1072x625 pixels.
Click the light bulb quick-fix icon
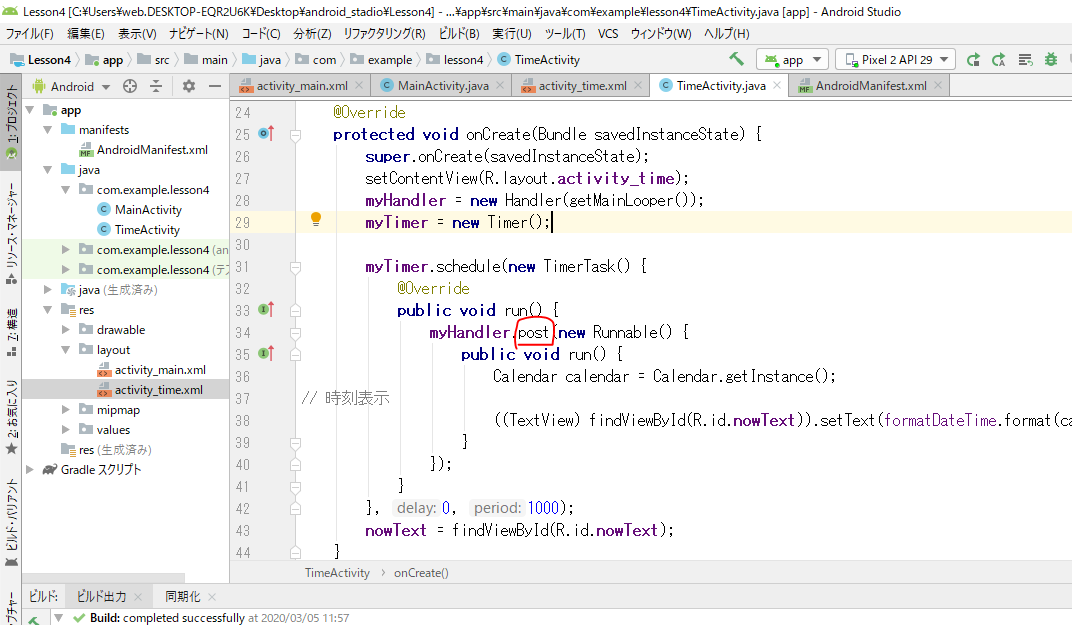click(316, 219)
